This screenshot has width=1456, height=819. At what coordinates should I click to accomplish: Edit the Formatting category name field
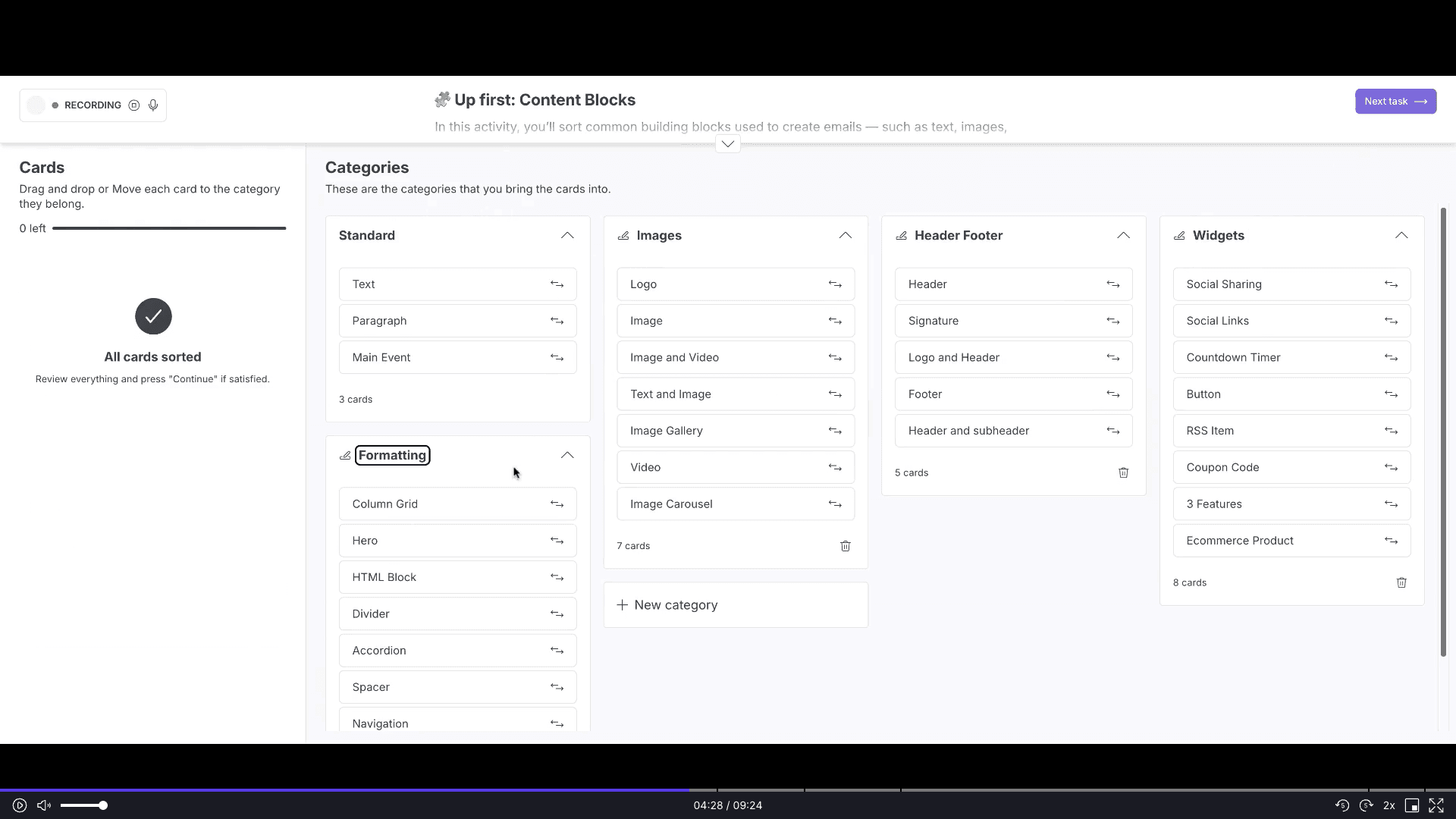(392, 455)
